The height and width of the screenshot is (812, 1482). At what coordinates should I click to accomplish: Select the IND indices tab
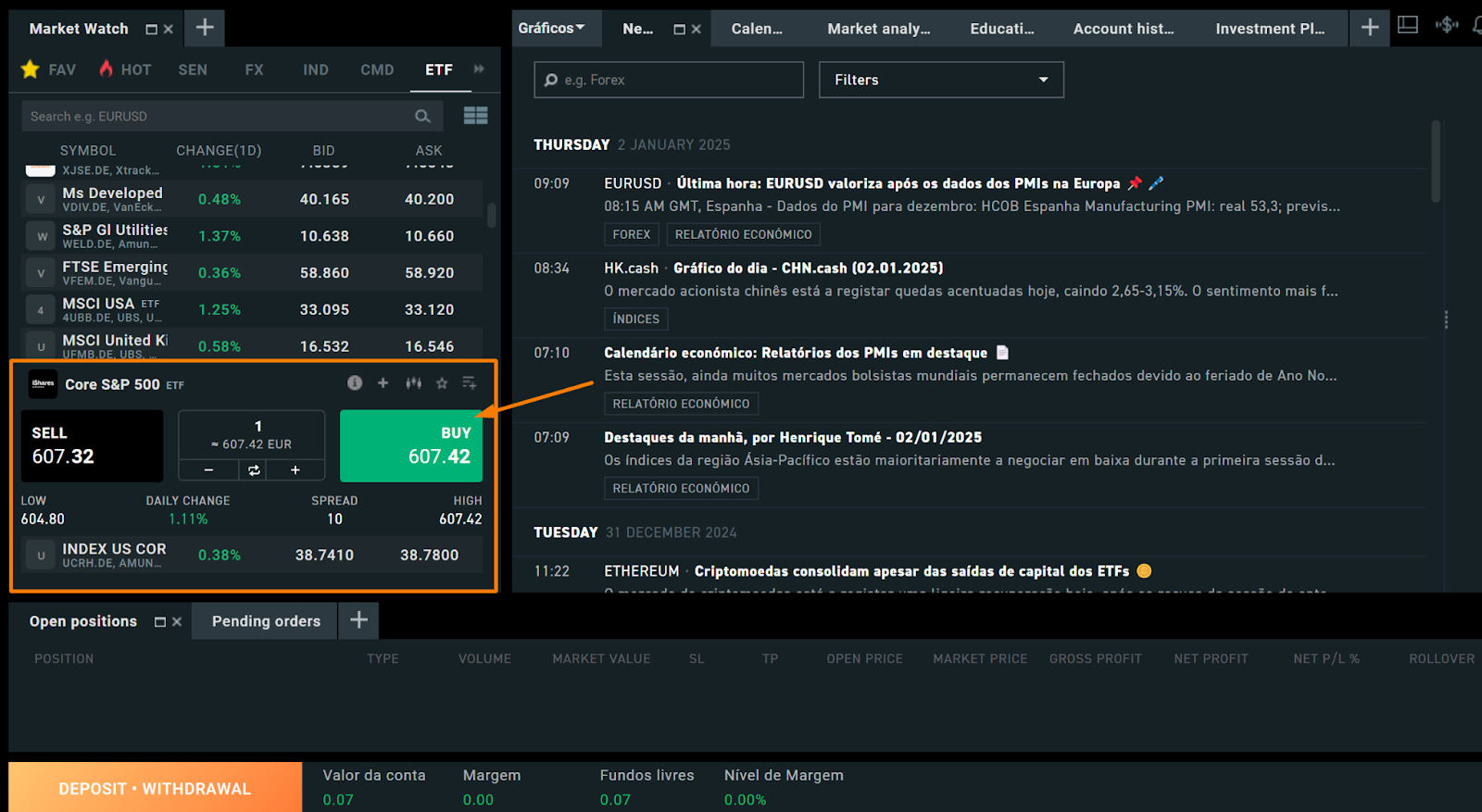(x=316, y=69)
